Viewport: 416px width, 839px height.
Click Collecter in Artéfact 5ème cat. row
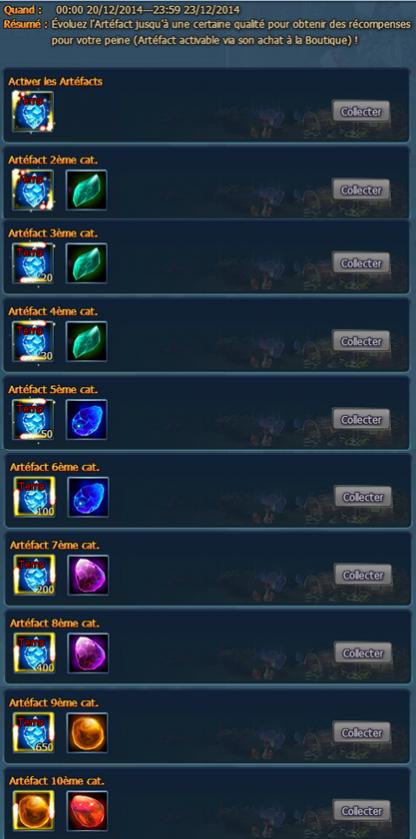pos(361,420)
